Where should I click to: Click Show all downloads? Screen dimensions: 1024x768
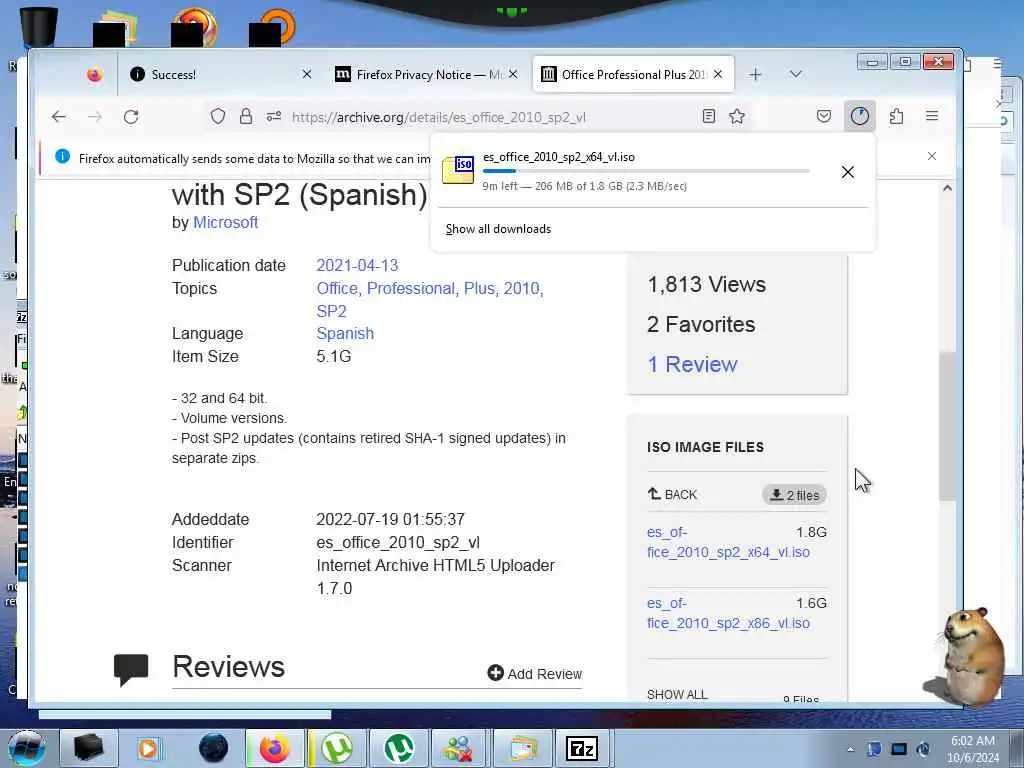tap(498, 229)
